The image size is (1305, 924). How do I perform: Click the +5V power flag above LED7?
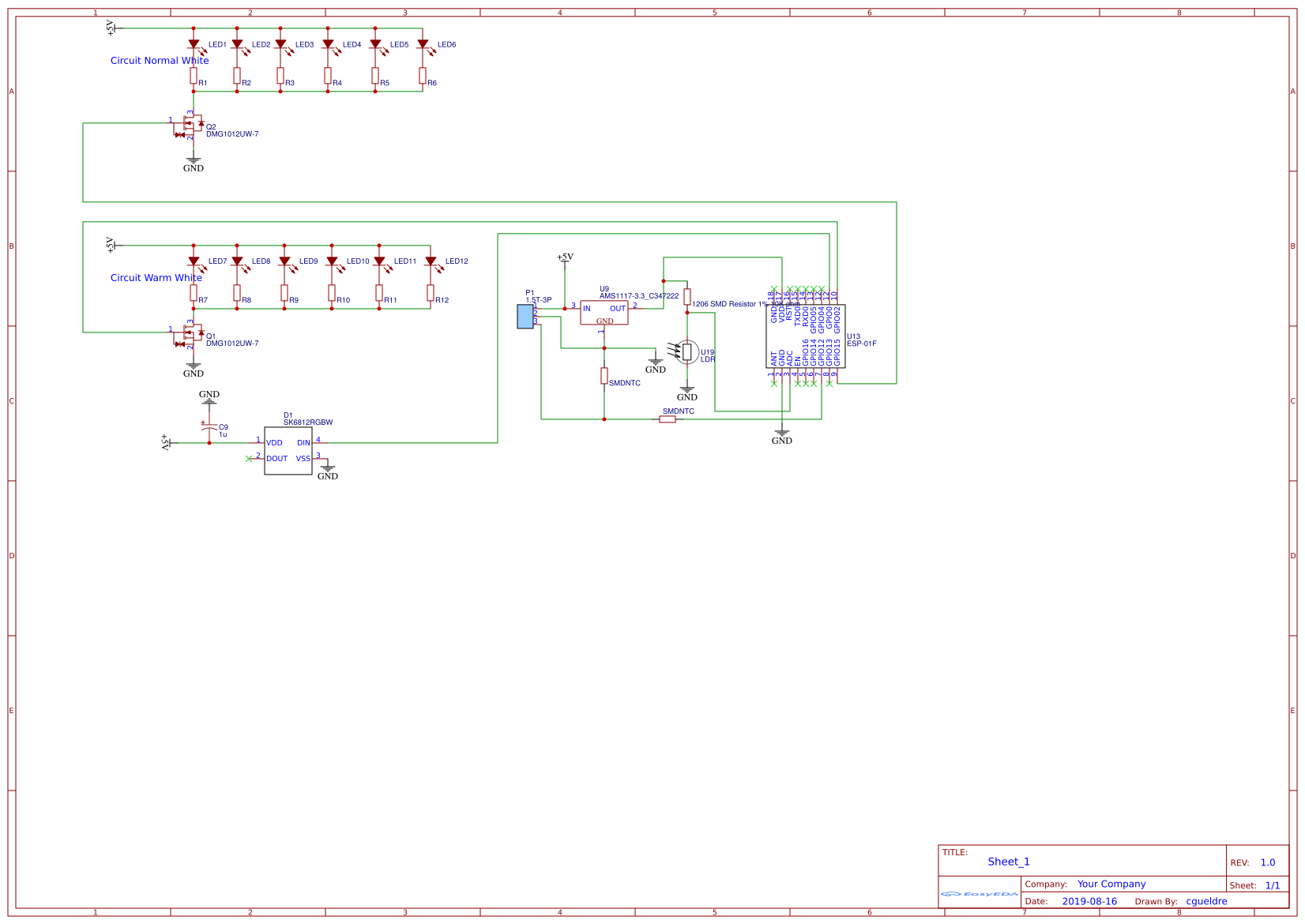click(x=114, y=246)
